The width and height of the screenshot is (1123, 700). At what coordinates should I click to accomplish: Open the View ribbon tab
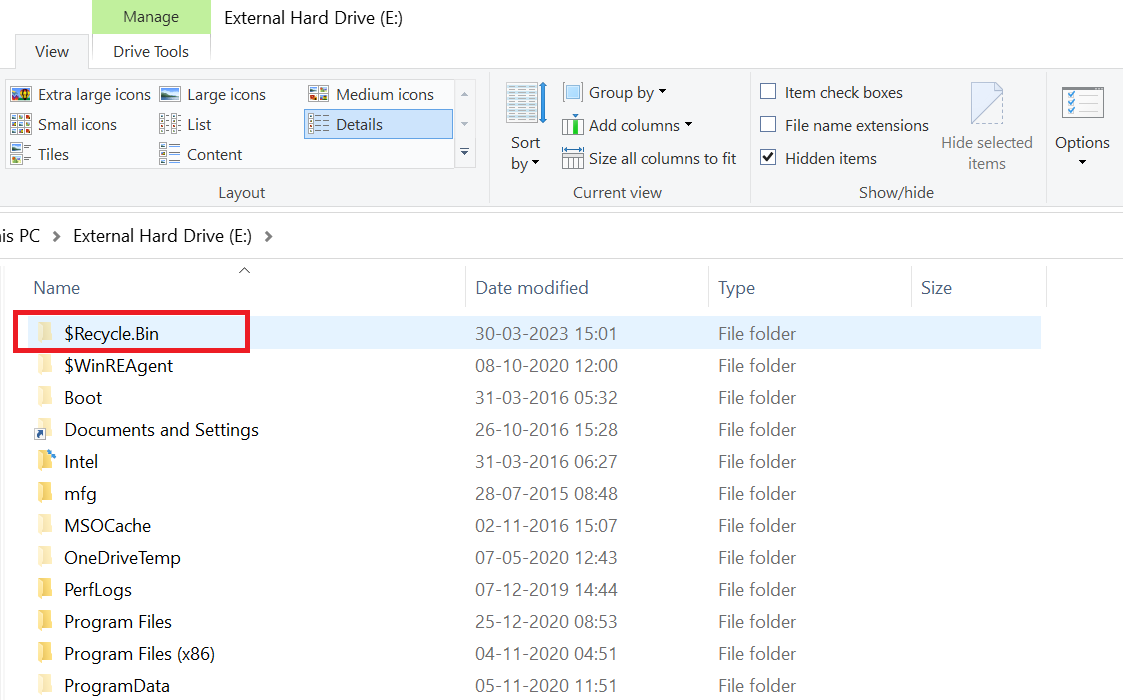coord(51,51)
